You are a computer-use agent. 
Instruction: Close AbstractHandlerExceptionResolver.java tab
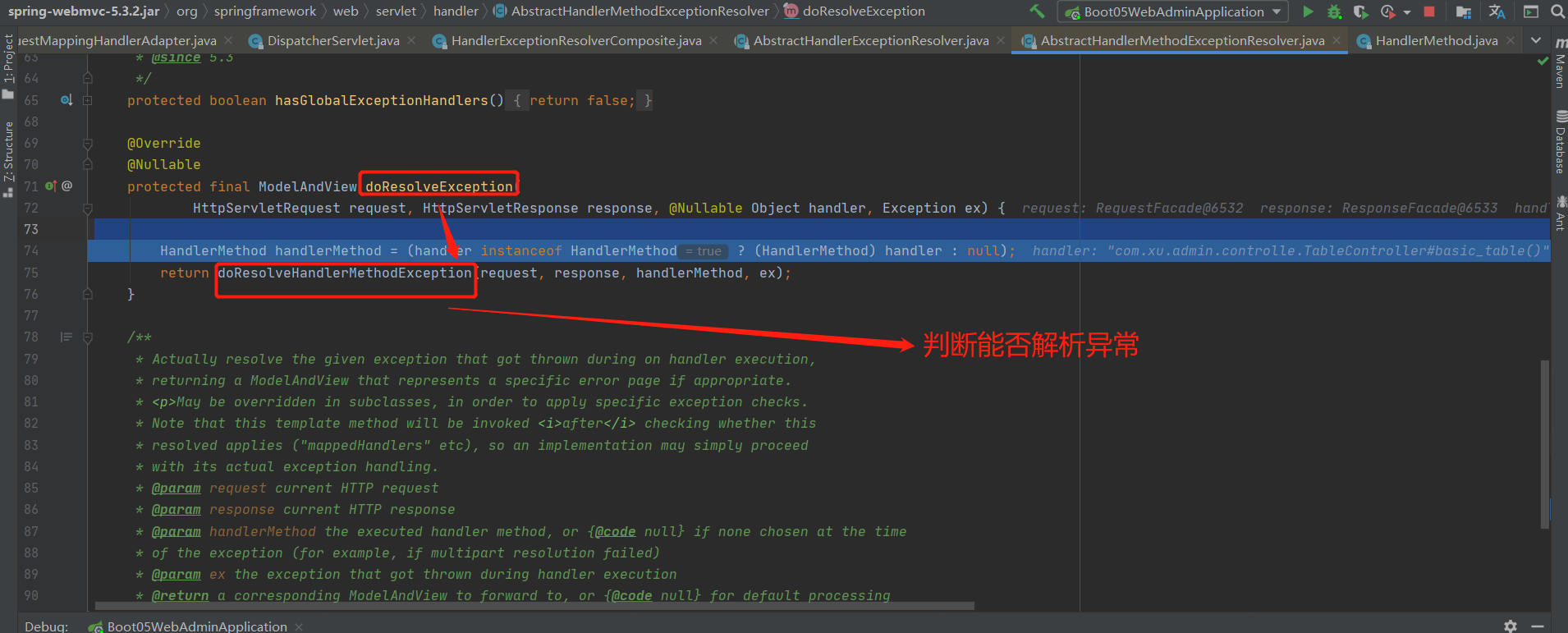(x=1001, y=40)
